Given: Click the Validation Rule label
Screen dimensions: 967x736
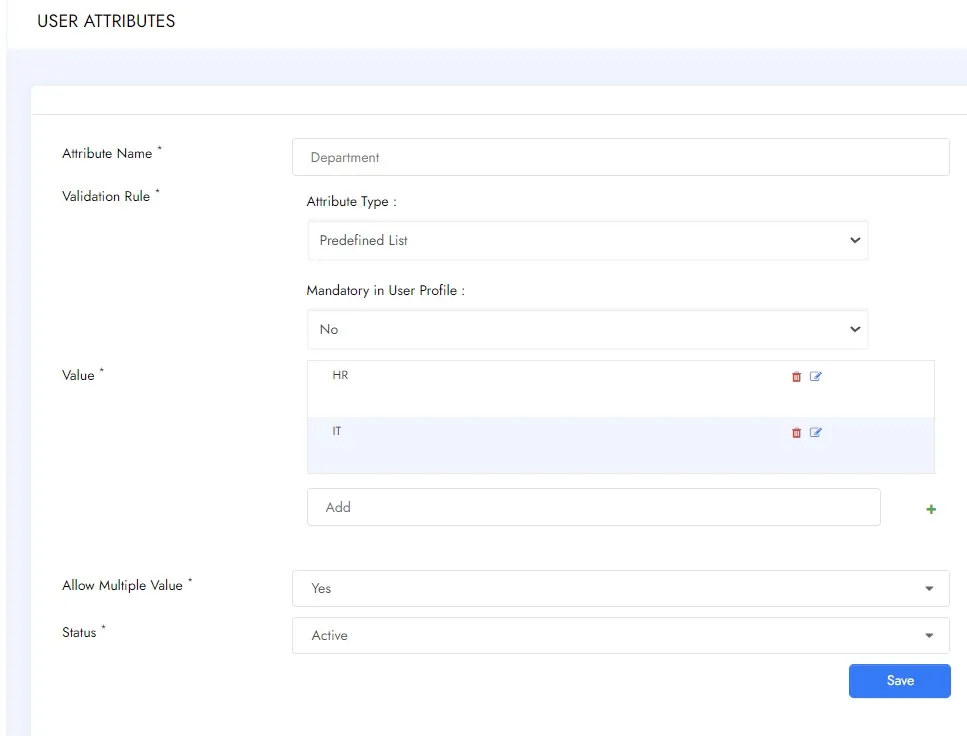Looking at the screenshot, I should [x=105, y=196].
